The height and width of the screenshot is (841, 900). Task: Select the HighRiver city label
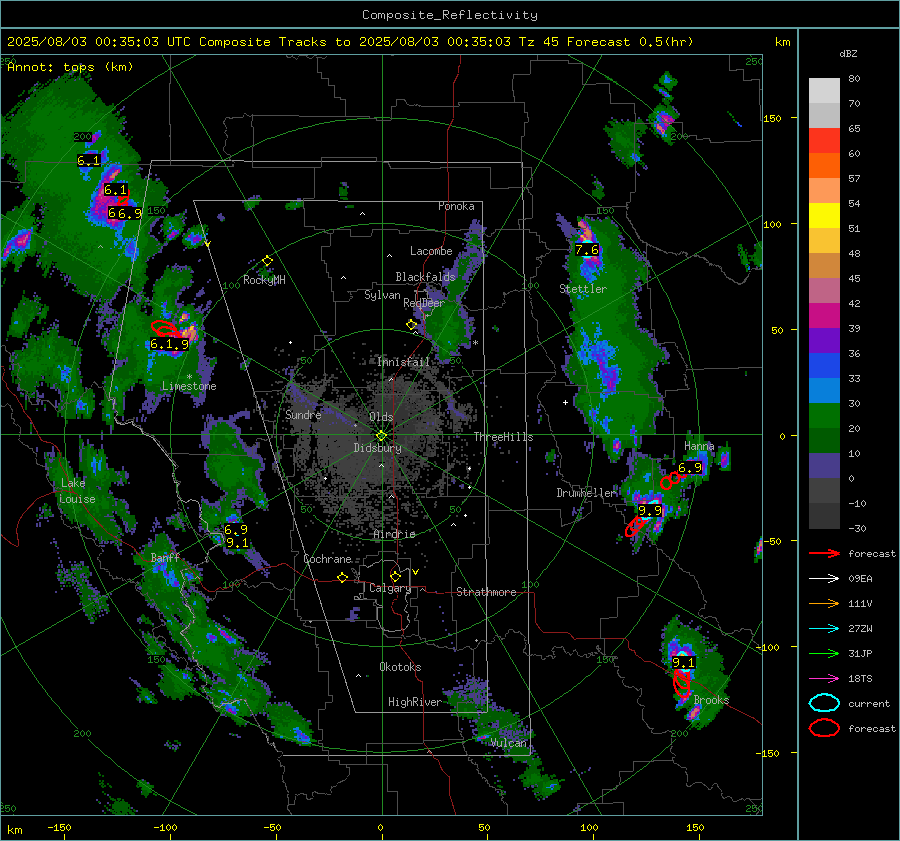pyautogui.click(x=415, y=702)
